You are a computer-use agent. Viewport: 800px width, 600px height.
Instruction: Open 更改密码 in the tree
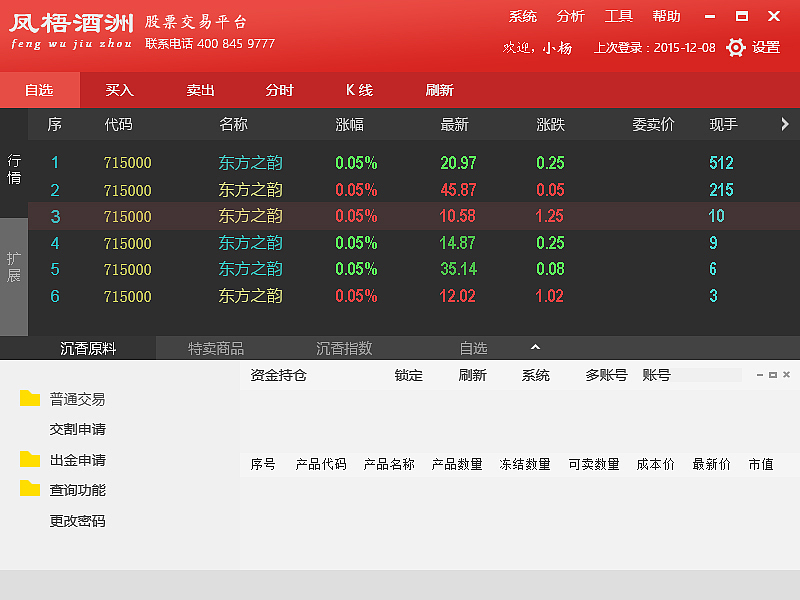tap(78, 521)
